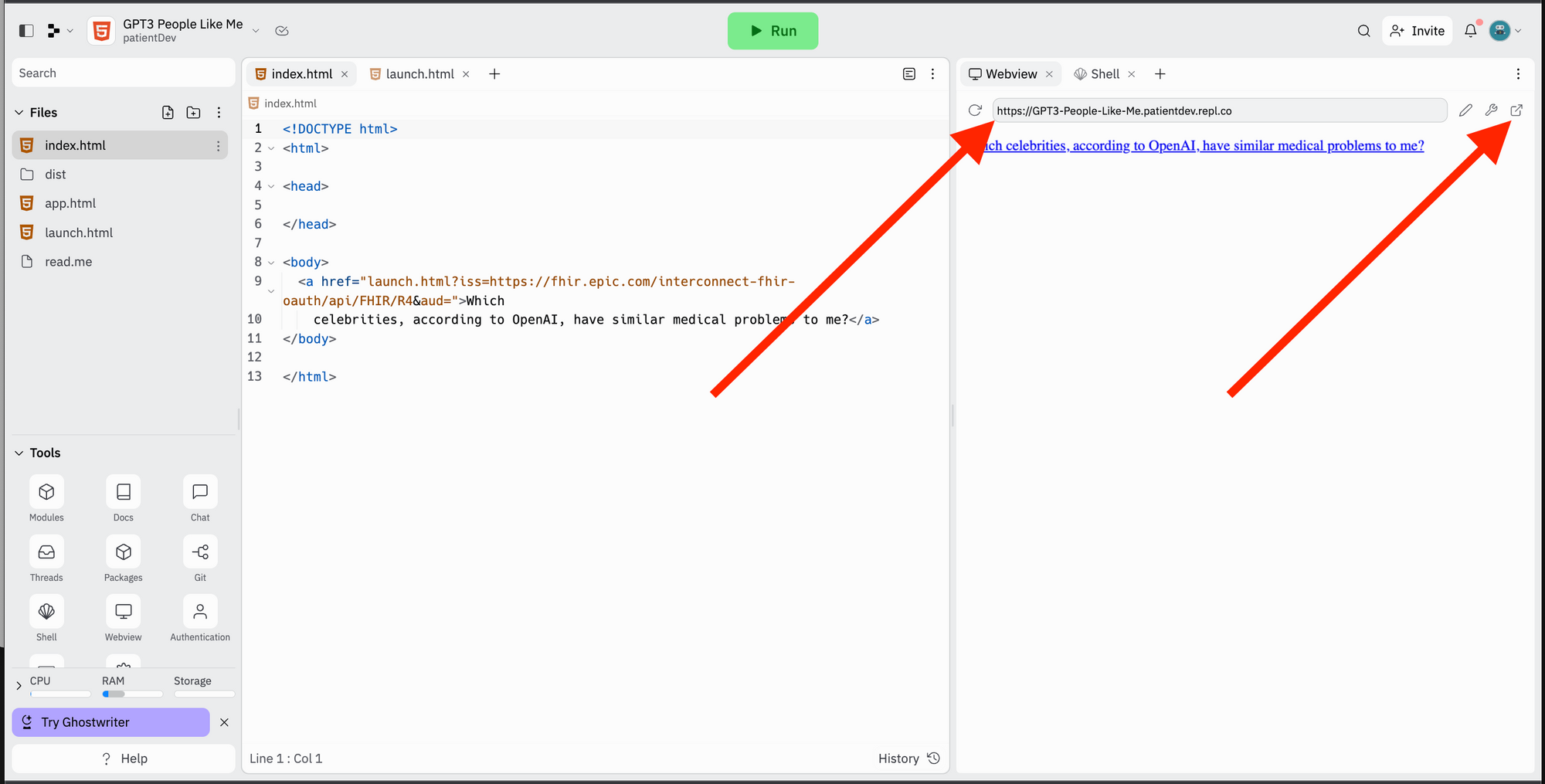Fold the anchor tag at line 9
1545x784 pixels.
(x=271, y=291)
